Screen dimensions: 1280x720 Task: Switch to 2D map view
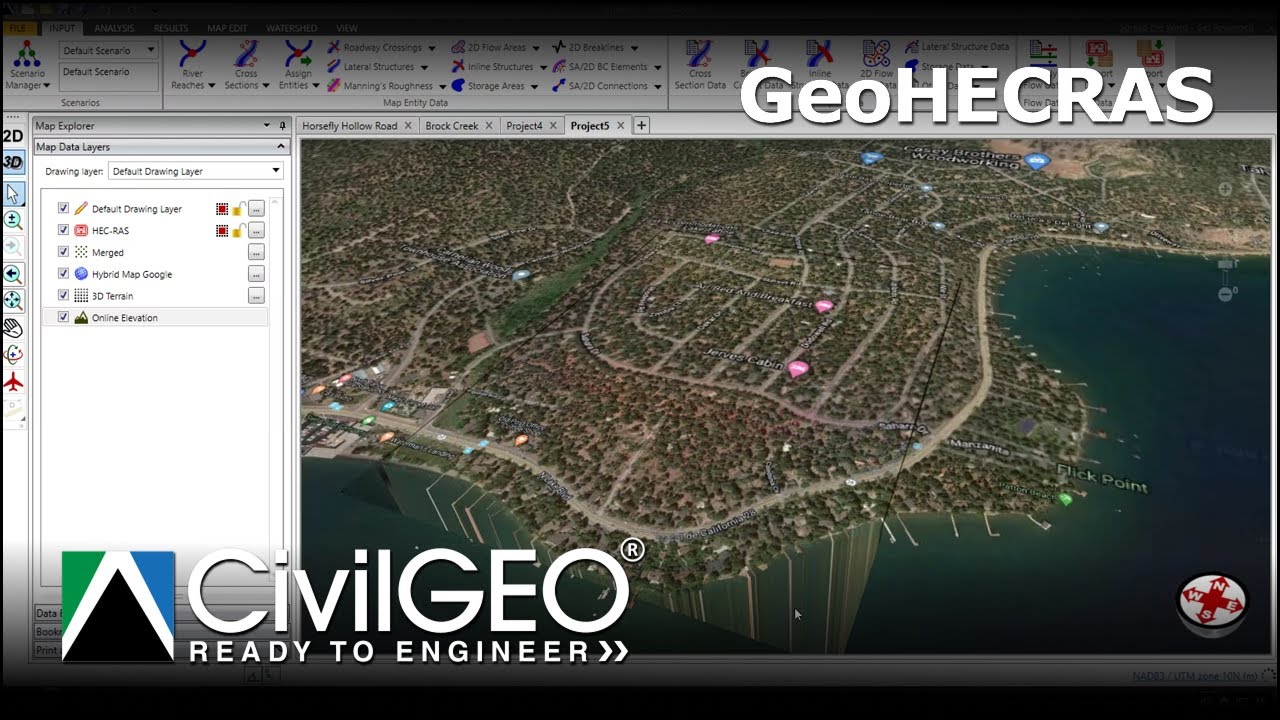13,136
